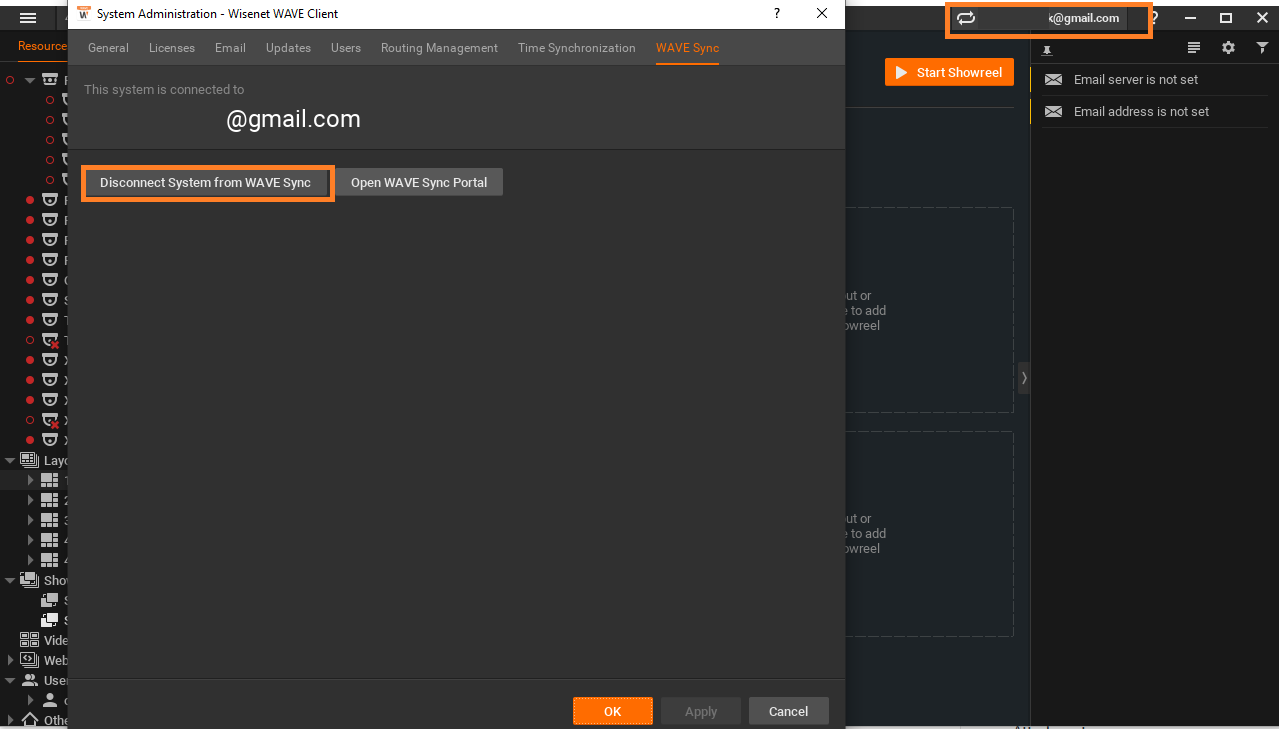Screen dimensions: 1279x729
Task: Go to the Users tab
Action: tap(346, 48)
